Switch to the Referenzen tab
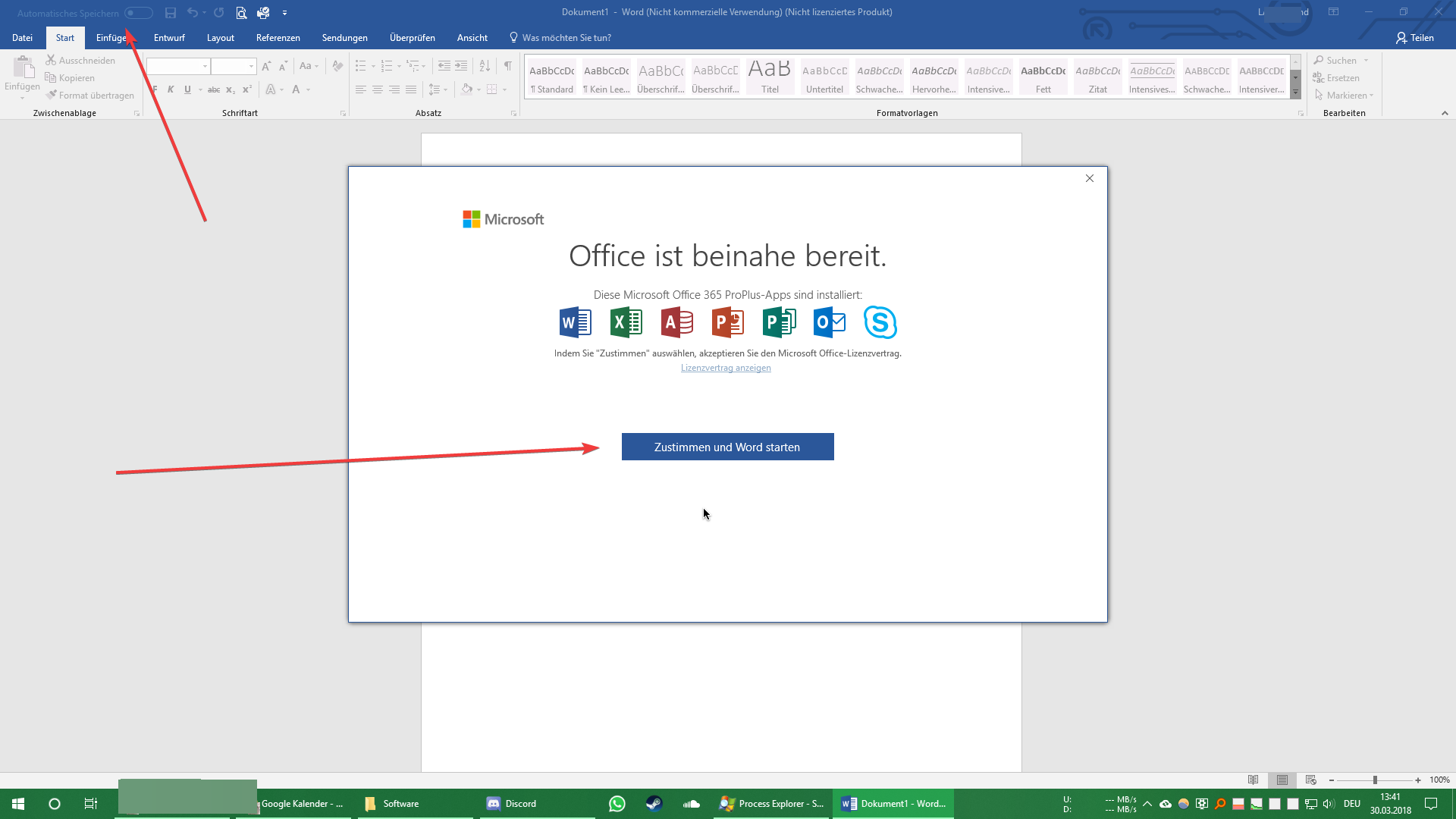Image resolution: width=1456 pixels, height=819 pixels. (278, 37)
